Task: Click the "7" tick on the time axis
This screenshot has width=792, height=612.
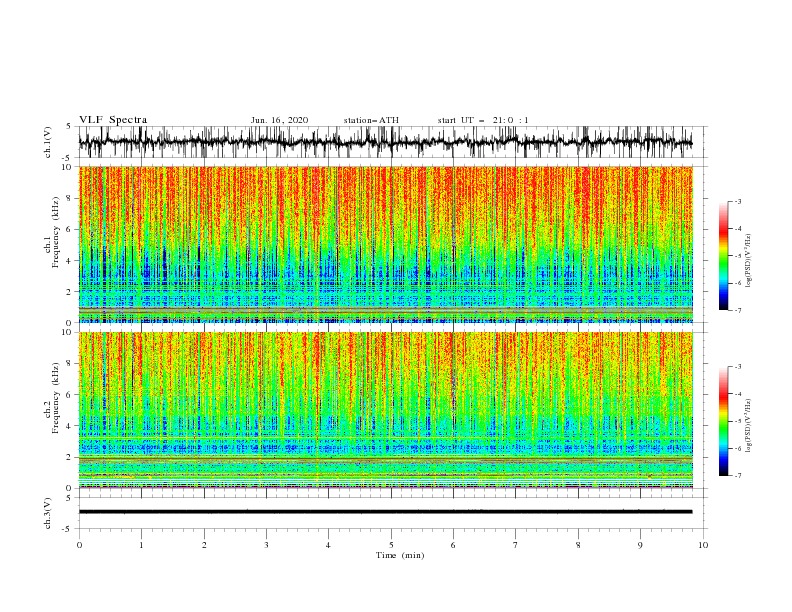Action: point(516,545)
